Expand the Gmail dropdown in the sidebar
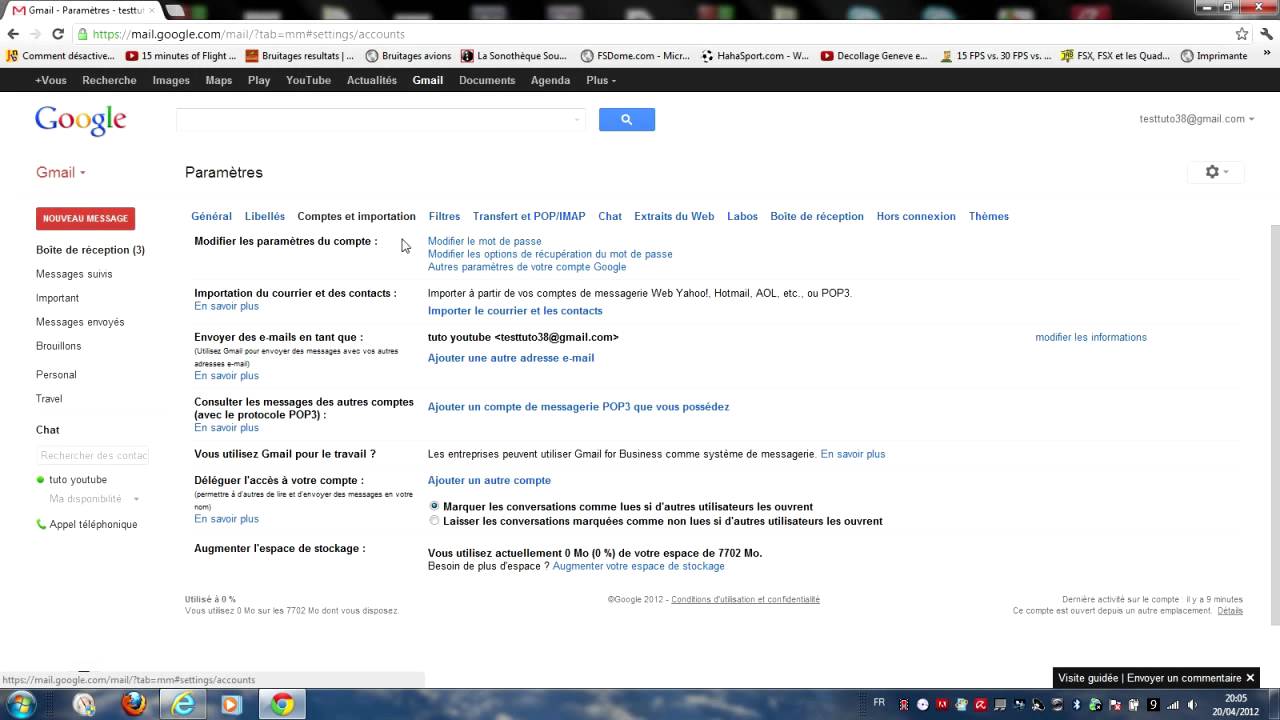 click(61, 172)
